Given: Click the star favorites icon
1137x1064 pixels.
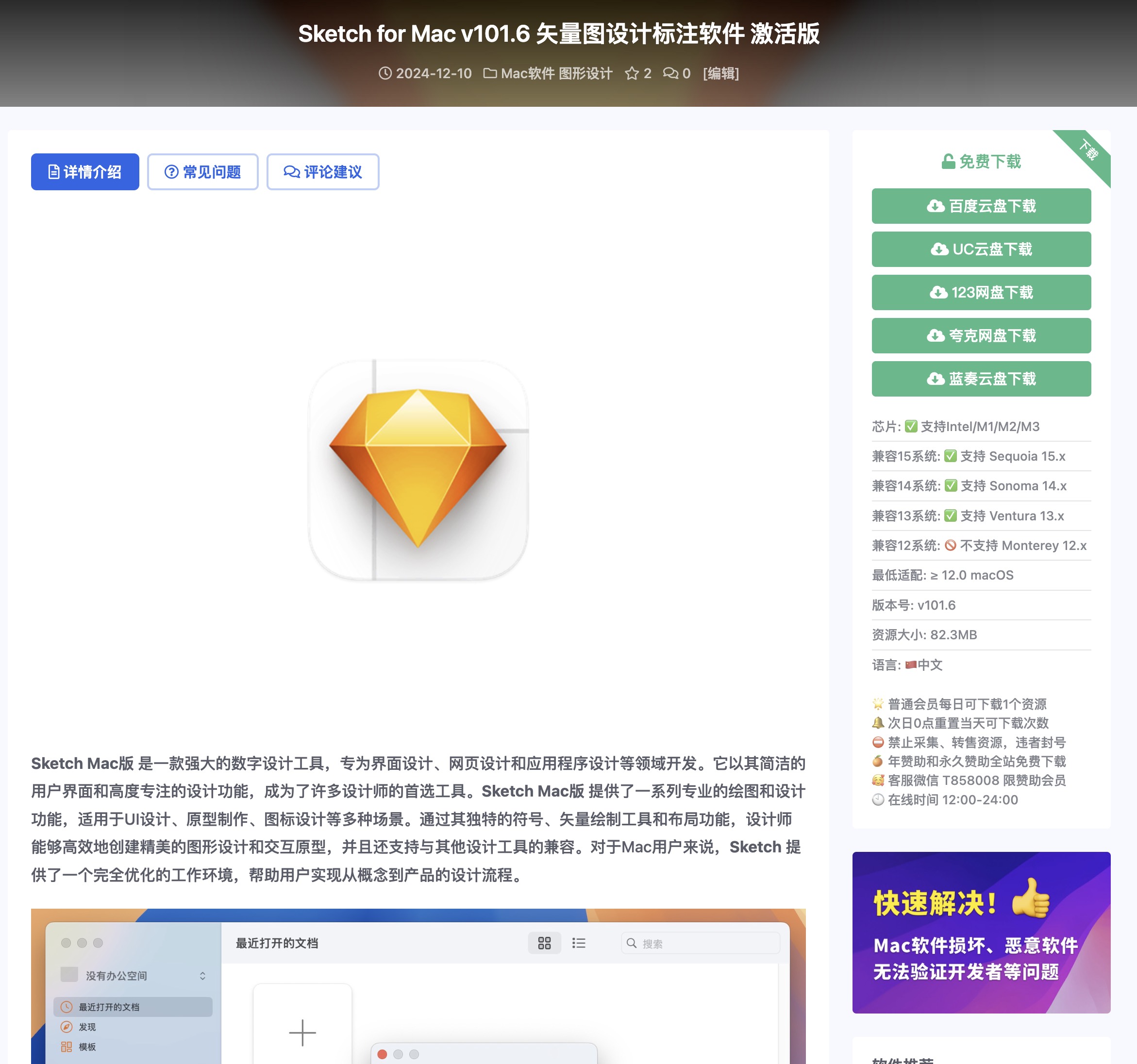Looking at the screenshot, I should (632, 73).
